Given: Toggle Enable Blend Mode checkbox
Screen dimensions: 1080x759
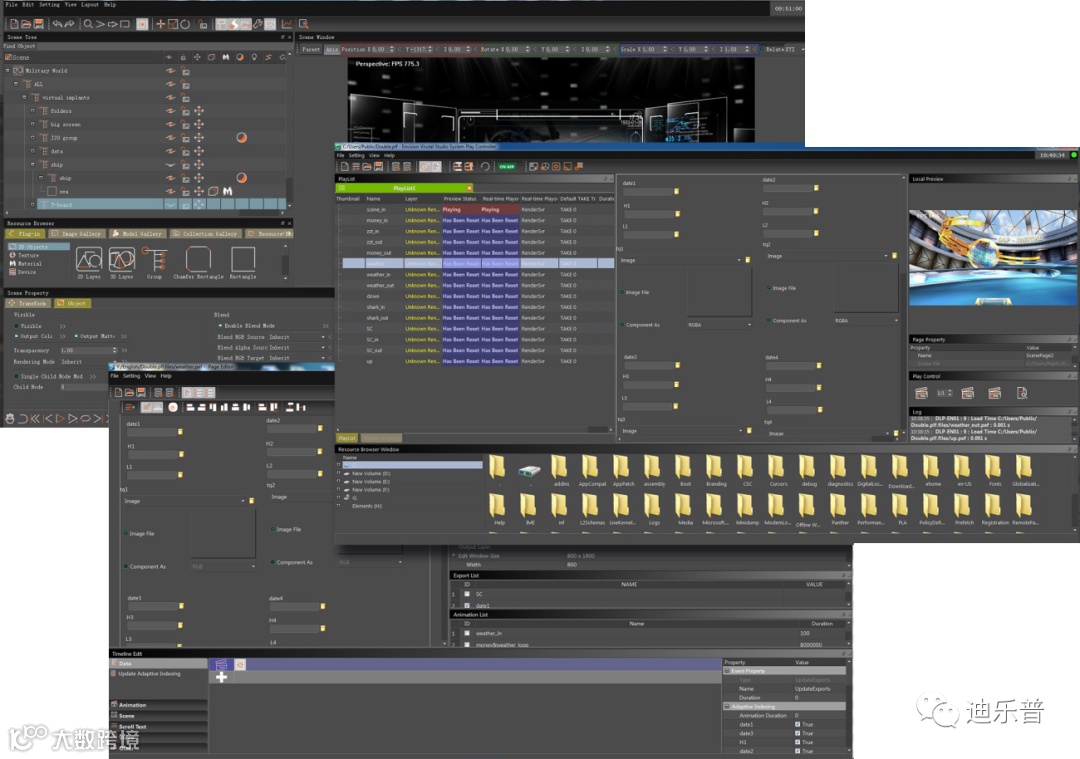Looking at the screenshot, I should (x=220, y=325).
